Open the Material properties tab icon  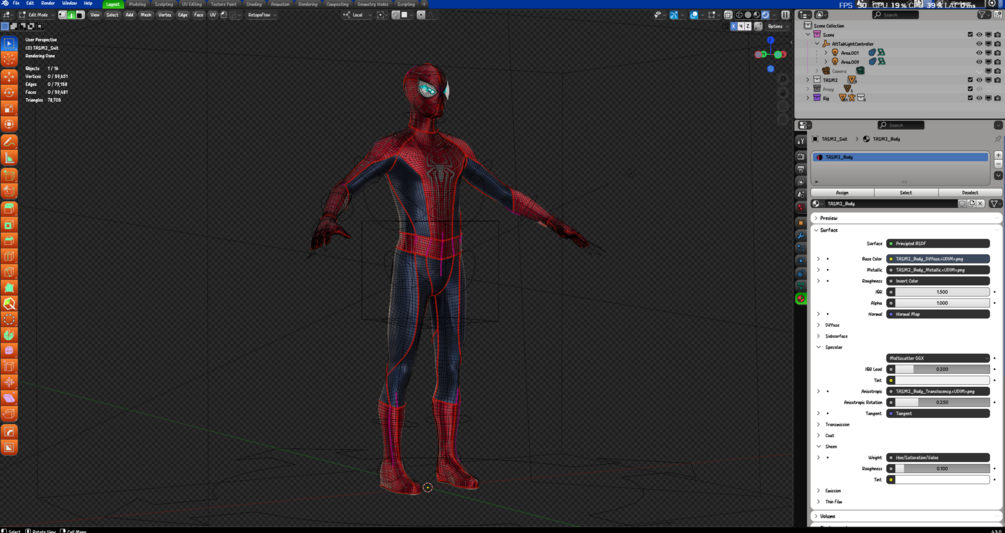click(x=801, y=298)
